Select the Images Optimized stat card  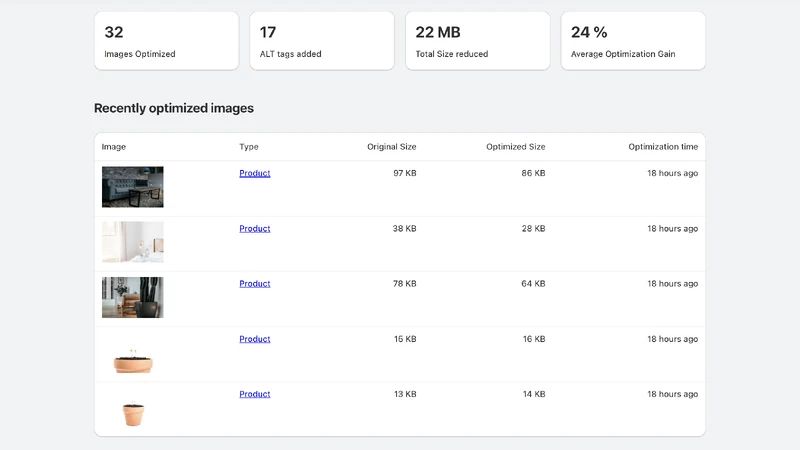166,41
